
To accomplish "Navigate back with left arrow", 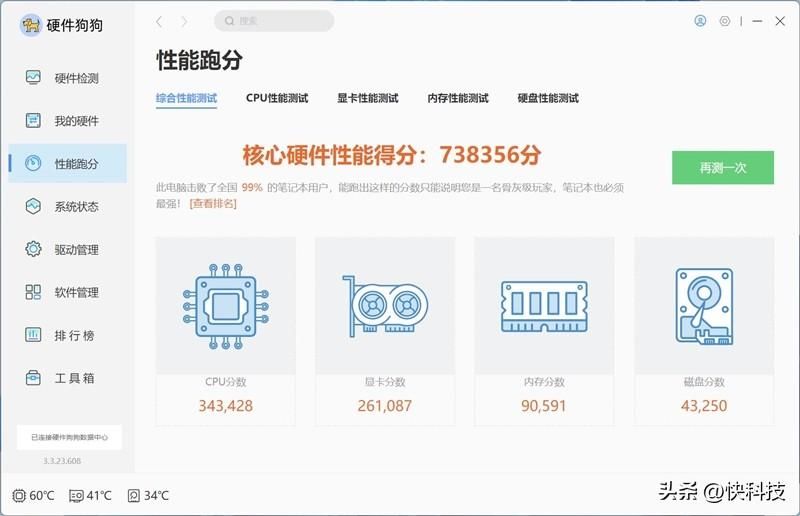I will click(x=159, y=21).
